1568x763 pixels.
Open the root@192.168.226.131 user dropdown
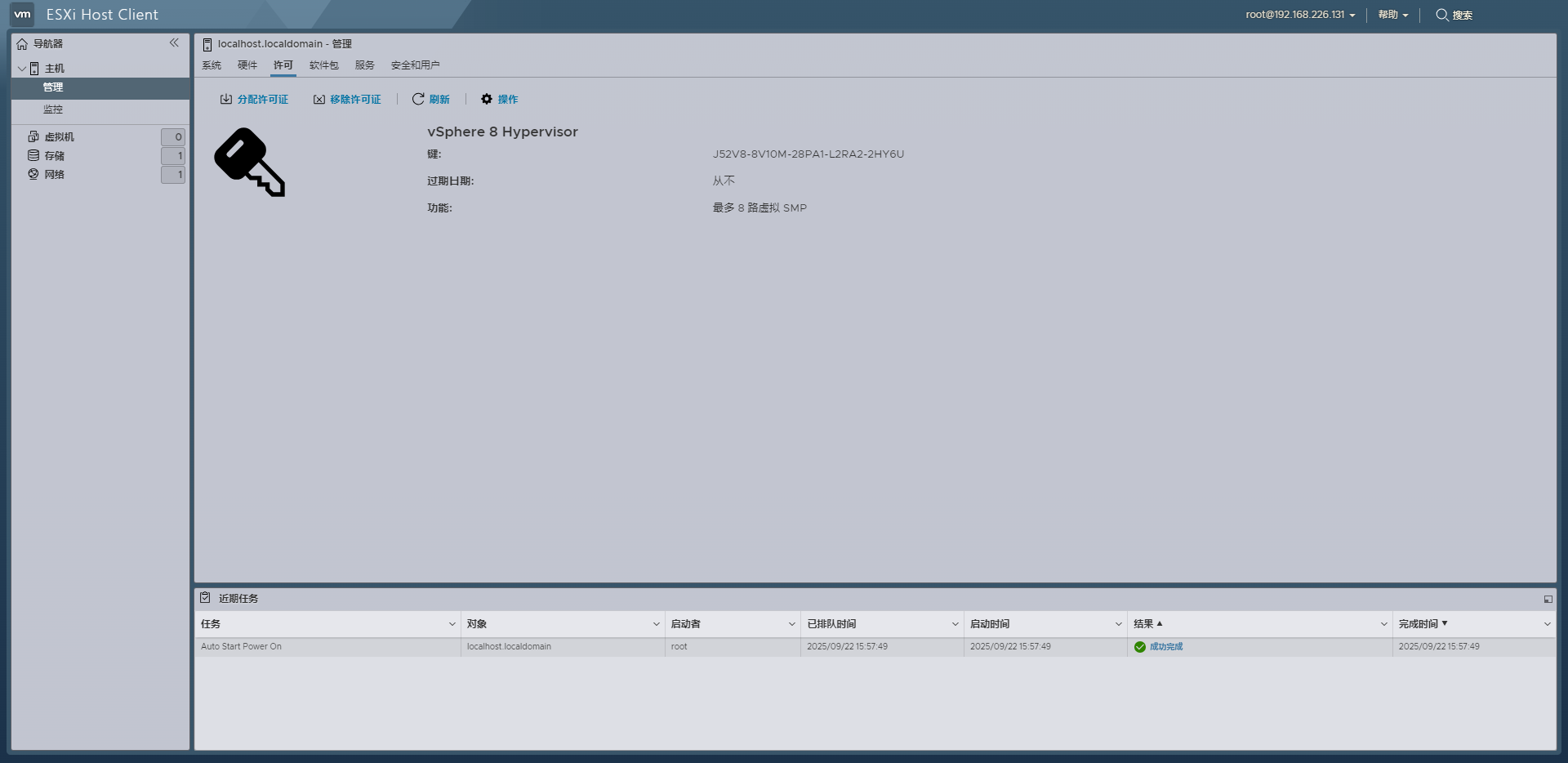pos(1298,14)
